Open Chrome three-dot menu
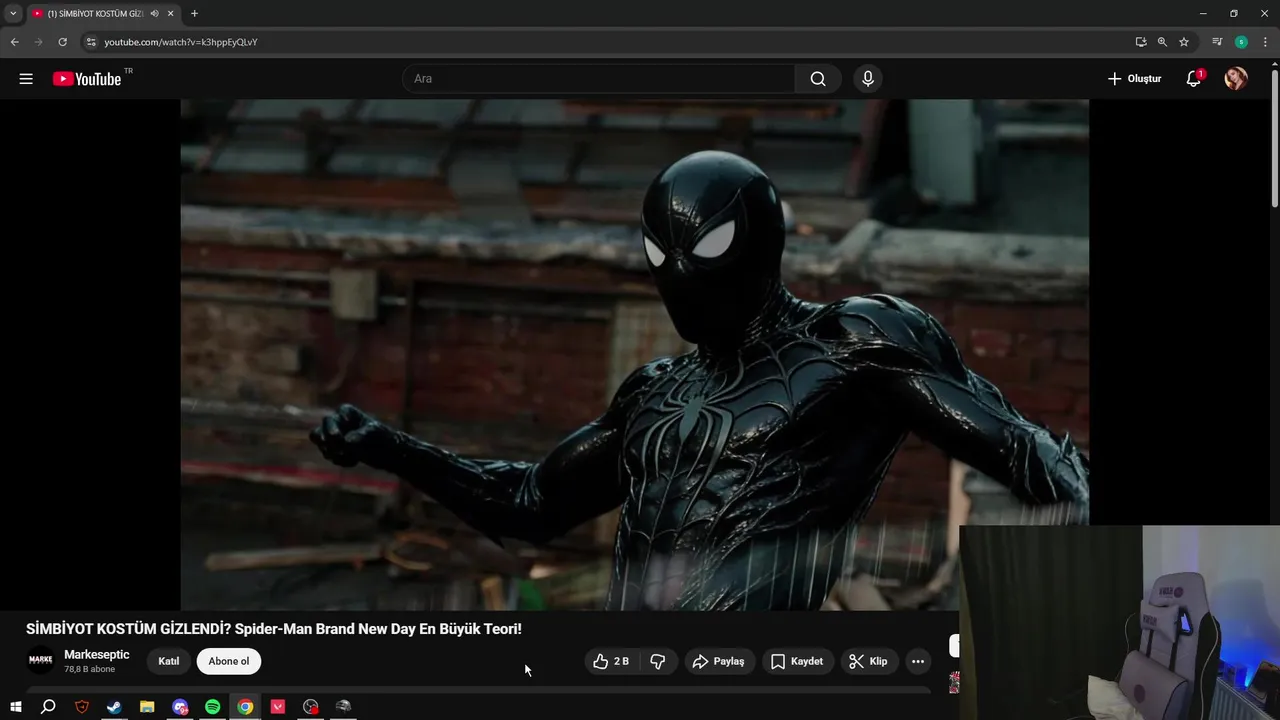 pyautogui.click(x=1265, y=42)
